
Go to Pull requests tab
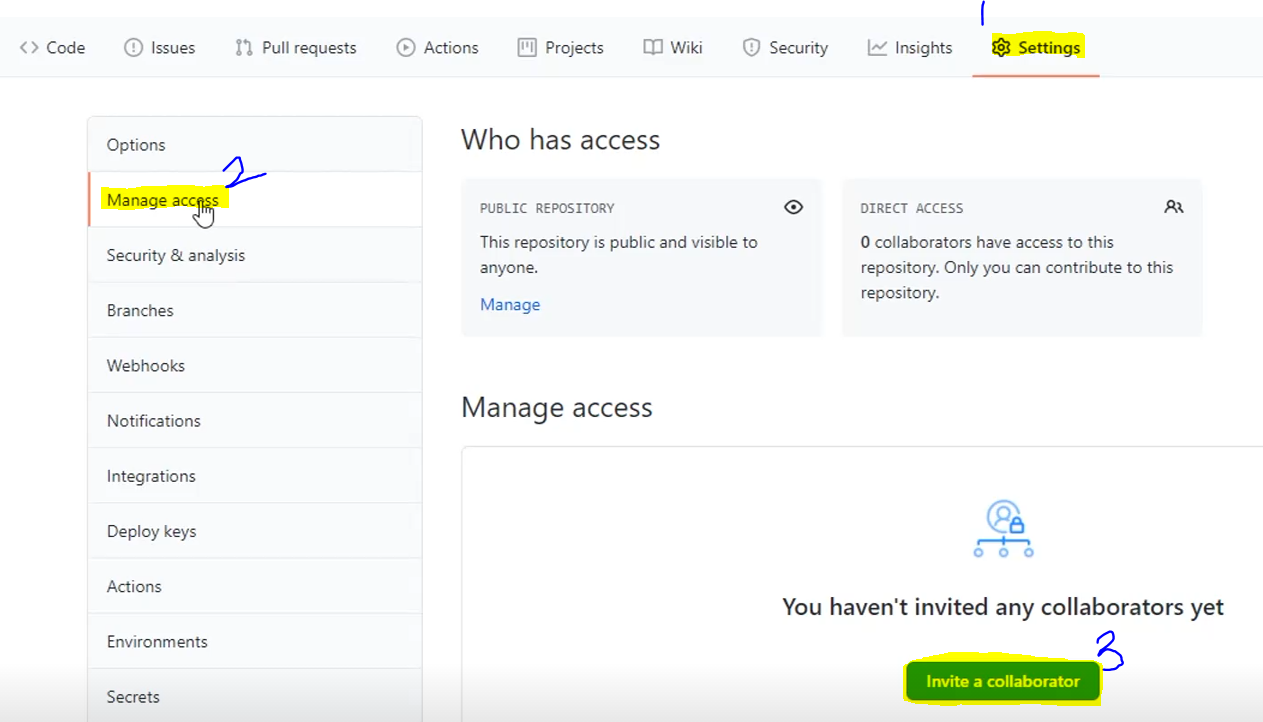[x=295, y=47]
